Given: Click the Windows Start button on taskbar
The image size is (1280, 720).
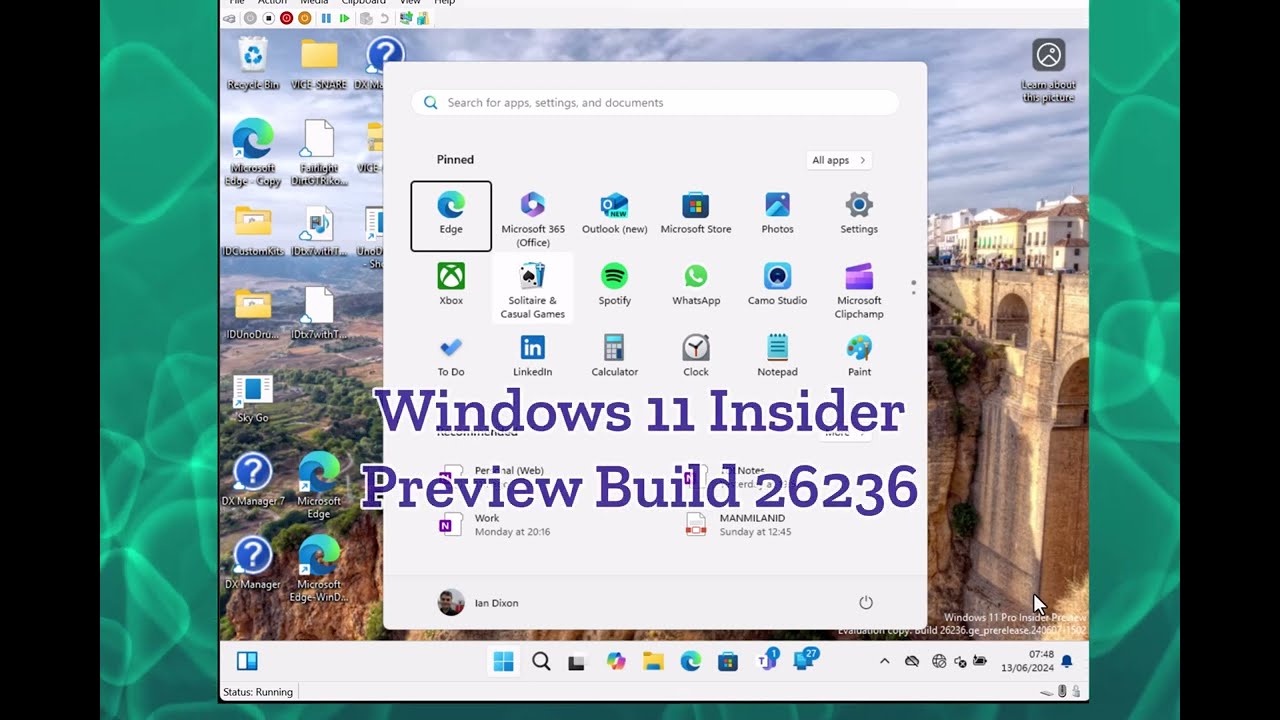Looking at the screenshot, I should [x=504, y=661].
